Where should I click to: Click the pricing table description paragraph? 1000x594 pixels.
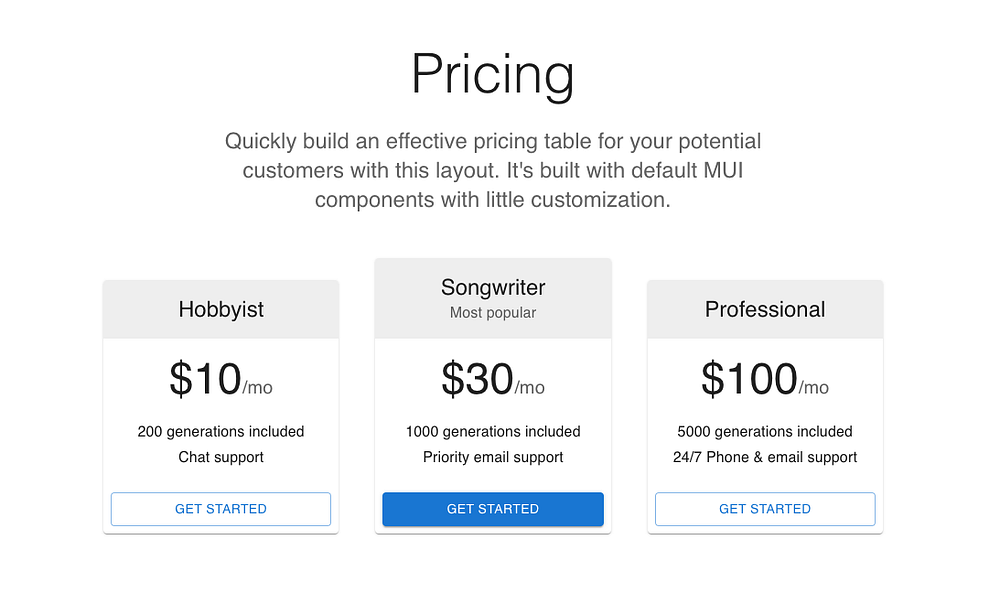coord(493,170)
